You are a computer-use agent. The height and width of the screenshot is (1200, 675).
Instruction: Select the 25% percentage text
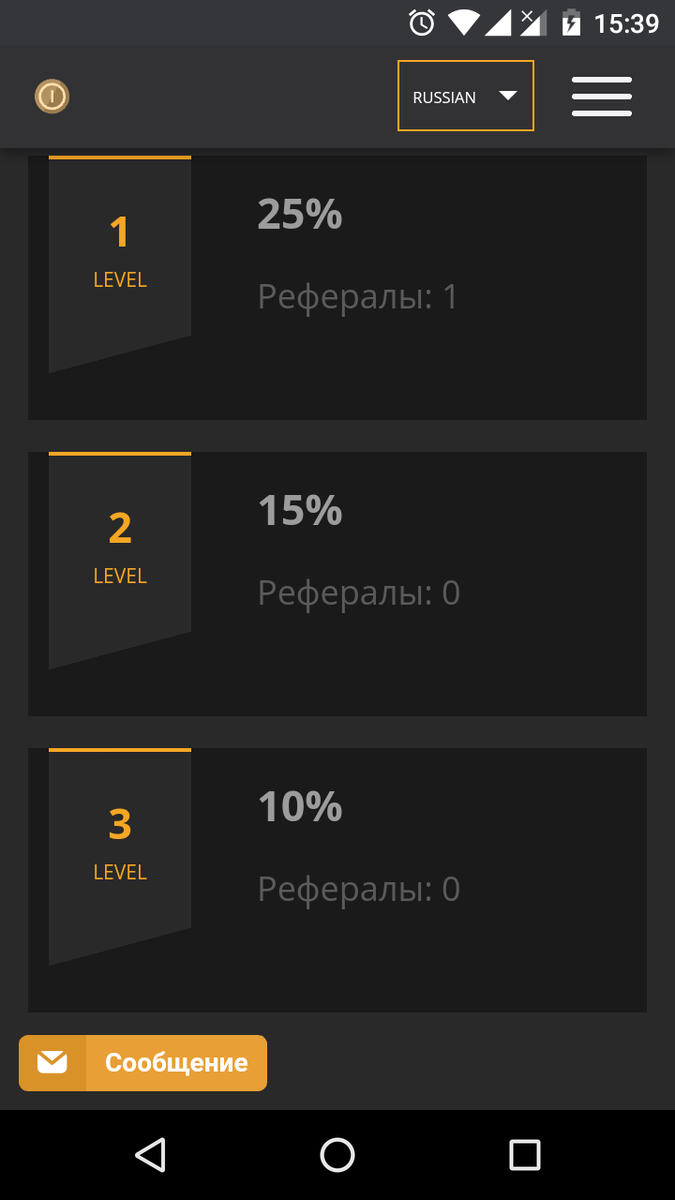pyautogui.click(x=299, y=214)
